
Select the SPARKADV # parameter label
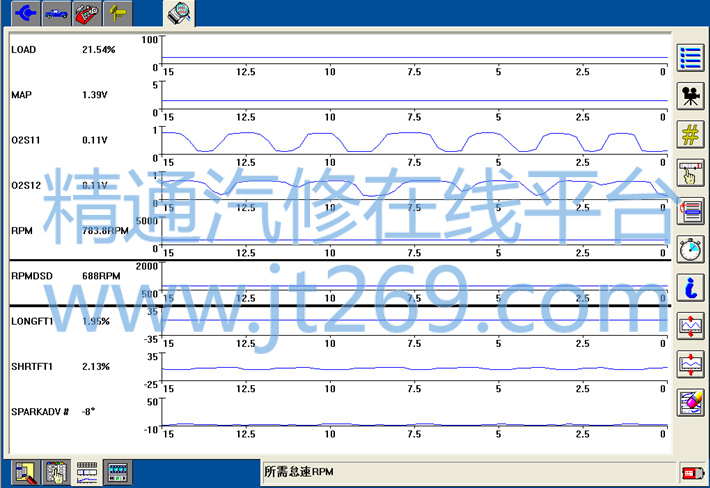pyautogui.click(x=40, y=412)
